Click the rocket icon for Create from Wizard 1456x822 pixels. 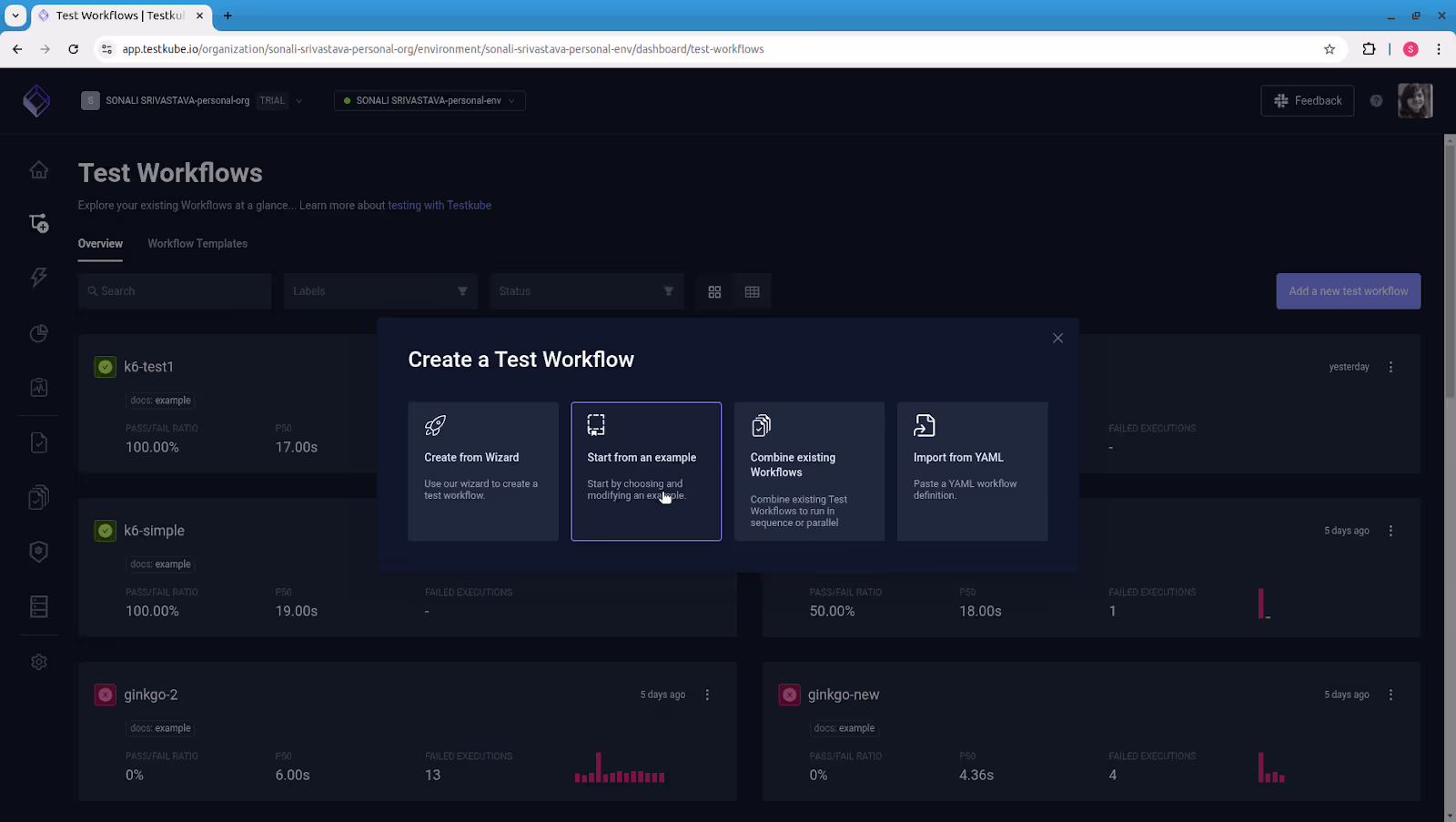pos(435,425)
